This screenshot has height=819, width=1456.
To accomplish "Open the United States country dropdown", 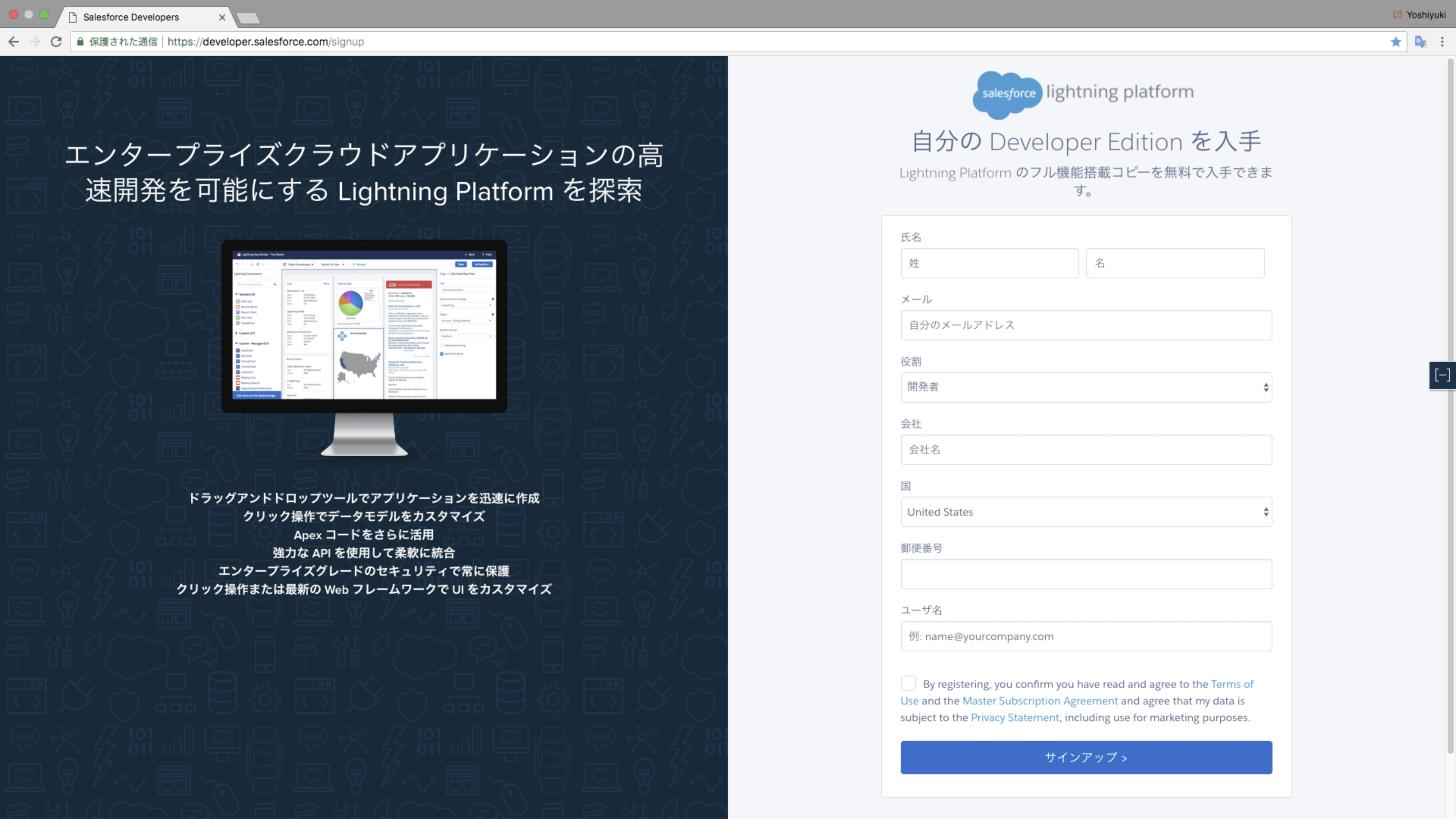I will point(1086,512).
